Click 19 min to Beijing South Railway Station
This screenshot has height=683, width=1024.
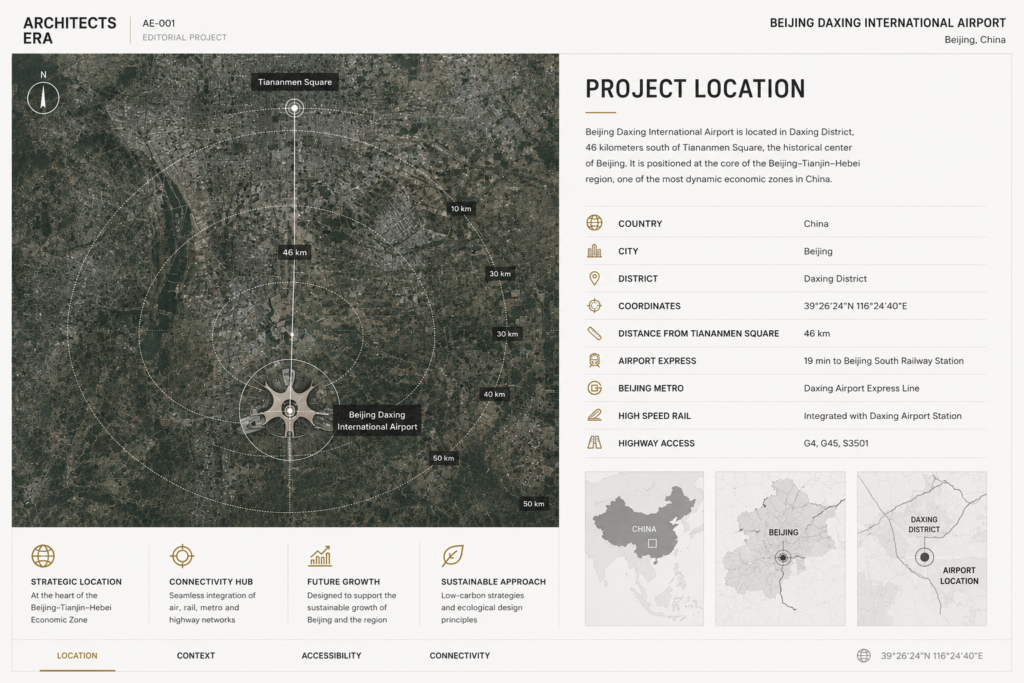pos(884,360)
